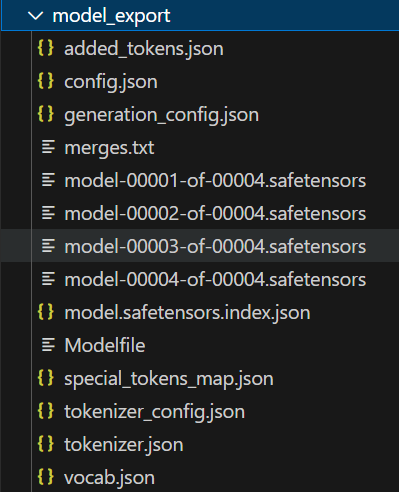Click the file icon of model-00001-of-00004.safetensors
The height and width of the screenshot is (492, 399).
pos(48,180)
